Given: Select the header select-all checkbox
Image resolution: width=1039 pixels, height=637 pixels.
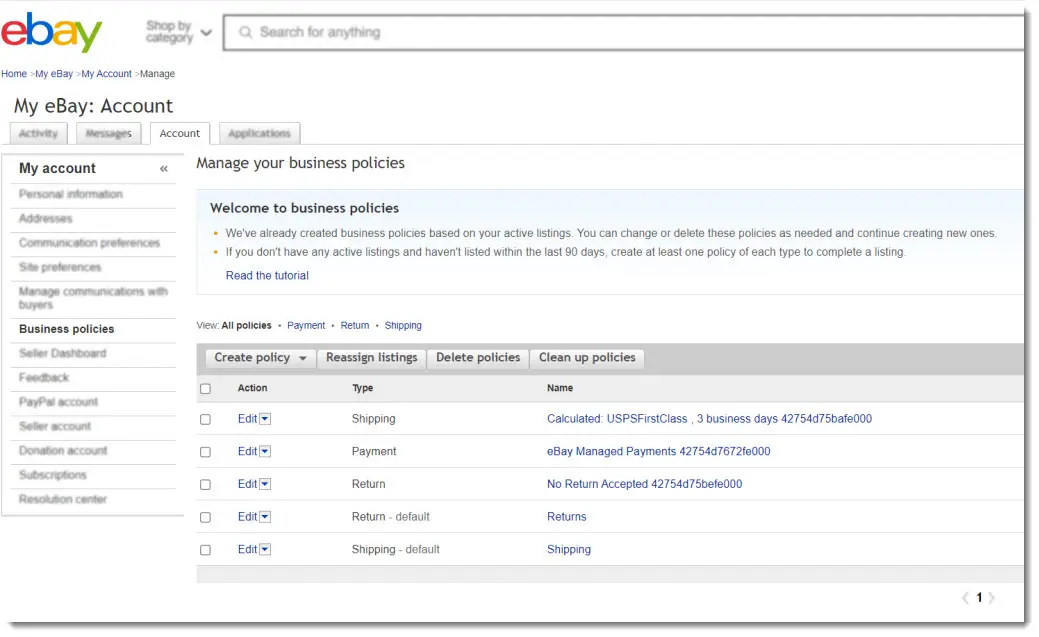Looking at the screenshot, I should click(x=205, y=388).
